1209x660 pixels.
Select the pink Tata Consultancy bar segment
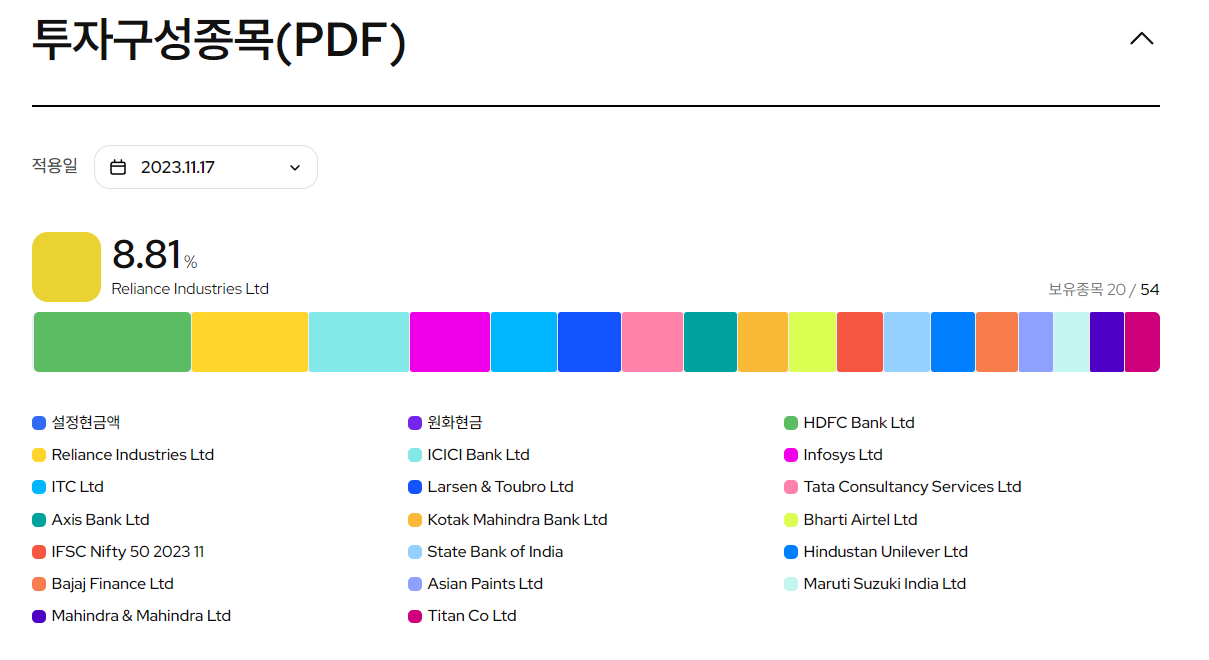653,342
